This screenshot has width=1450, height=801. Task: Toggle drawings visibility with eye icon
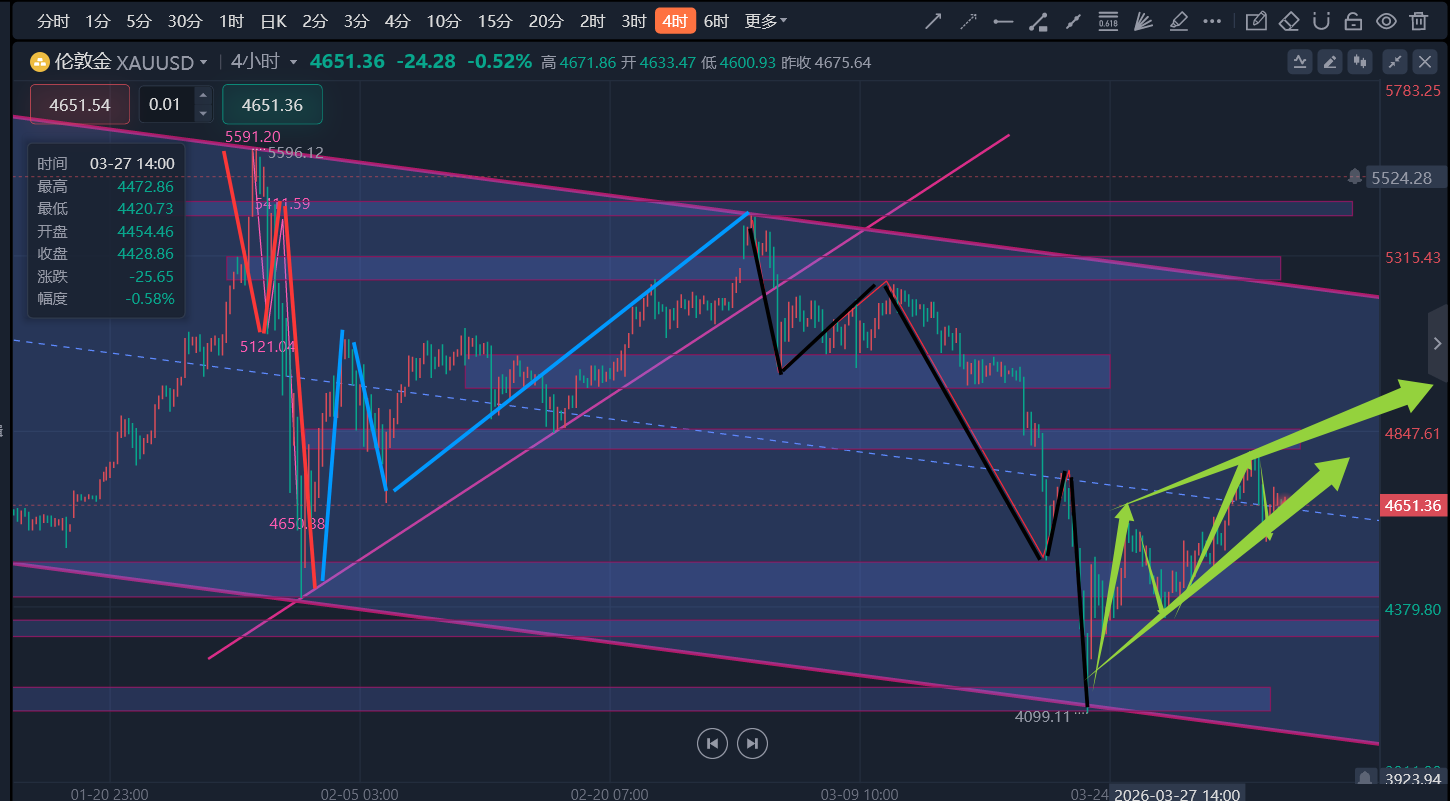pos(1386,21)
